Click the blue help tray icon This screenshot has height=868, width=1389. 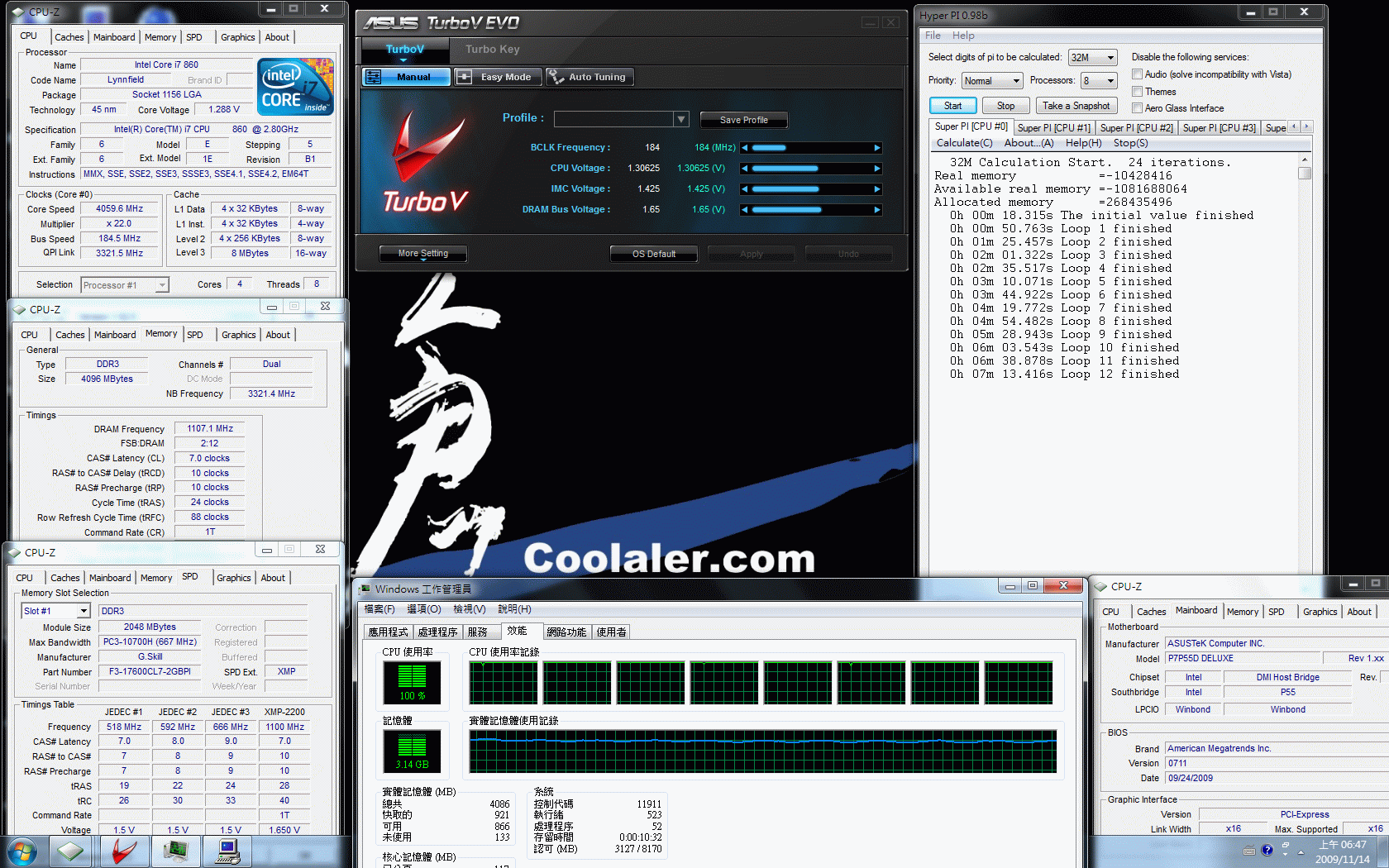[x=1267, y=851]
